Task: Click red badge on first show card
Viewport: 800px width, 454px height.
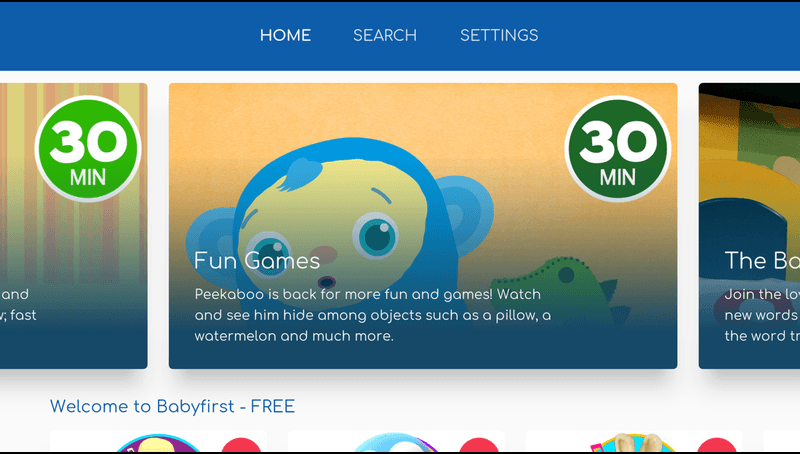Action: (241, 445)
